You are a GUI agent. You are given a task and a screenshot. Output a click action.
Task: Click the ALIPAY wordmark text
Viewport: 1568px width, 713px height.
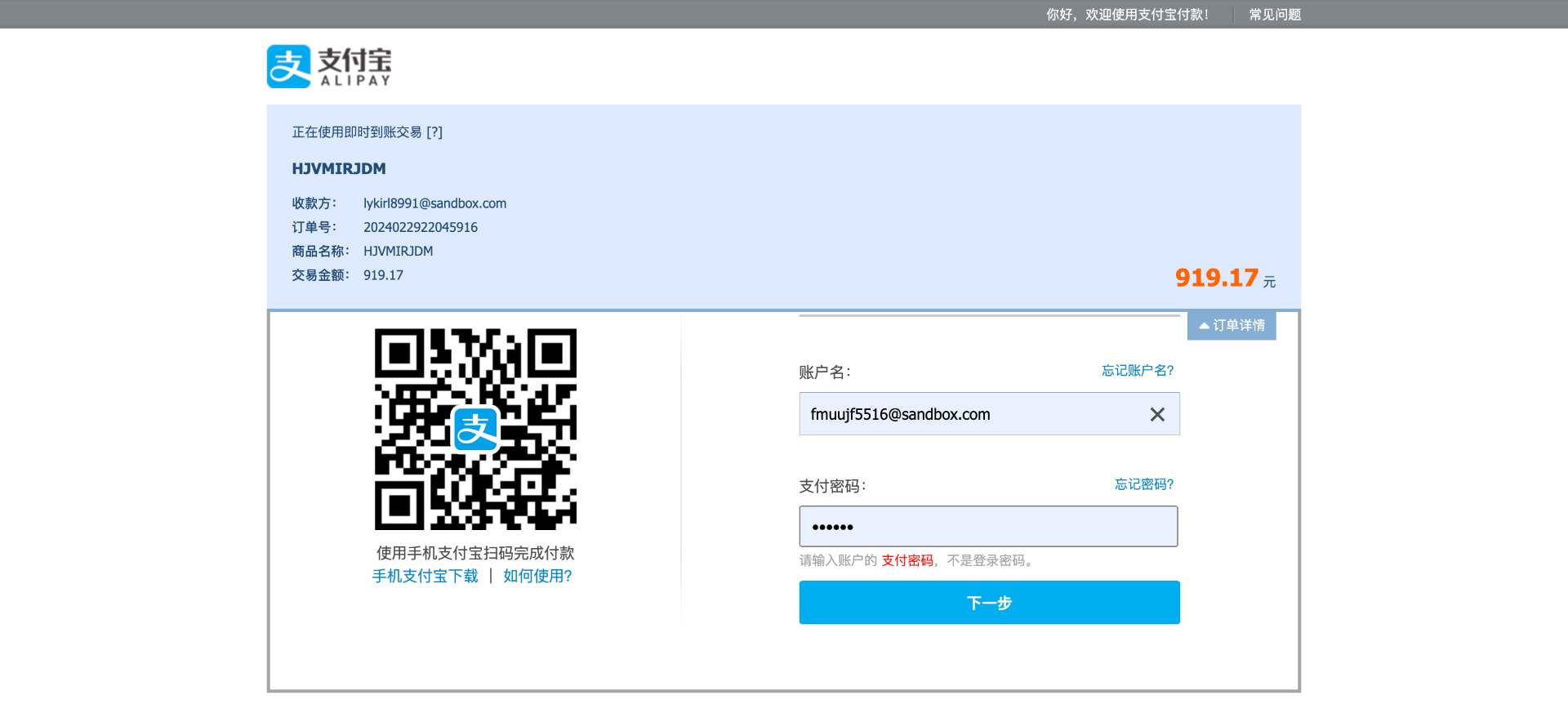355,81
